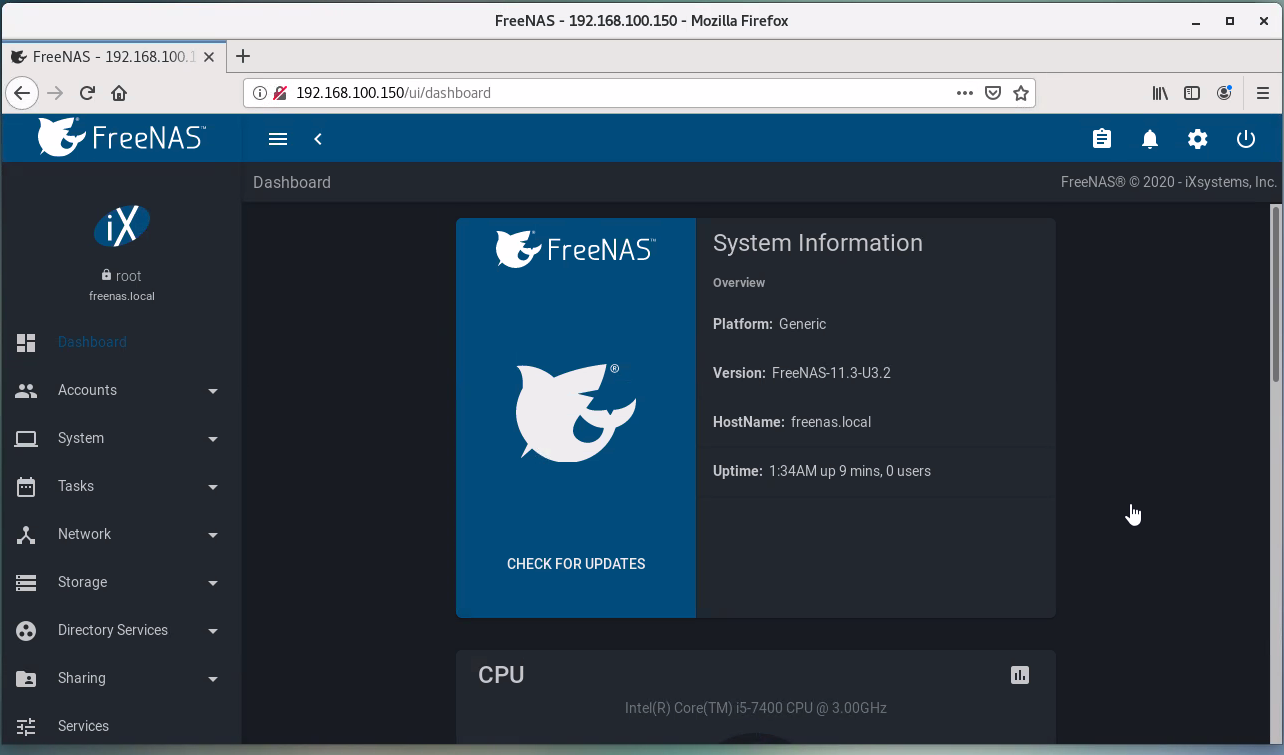Click the iX logo in the sidebar

coord(122,226)
